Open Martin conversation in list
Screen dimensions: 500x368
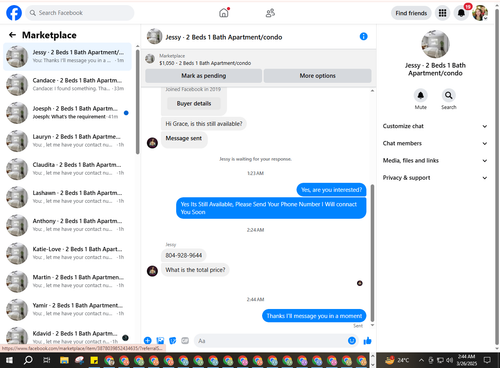[x=68, y=281]
